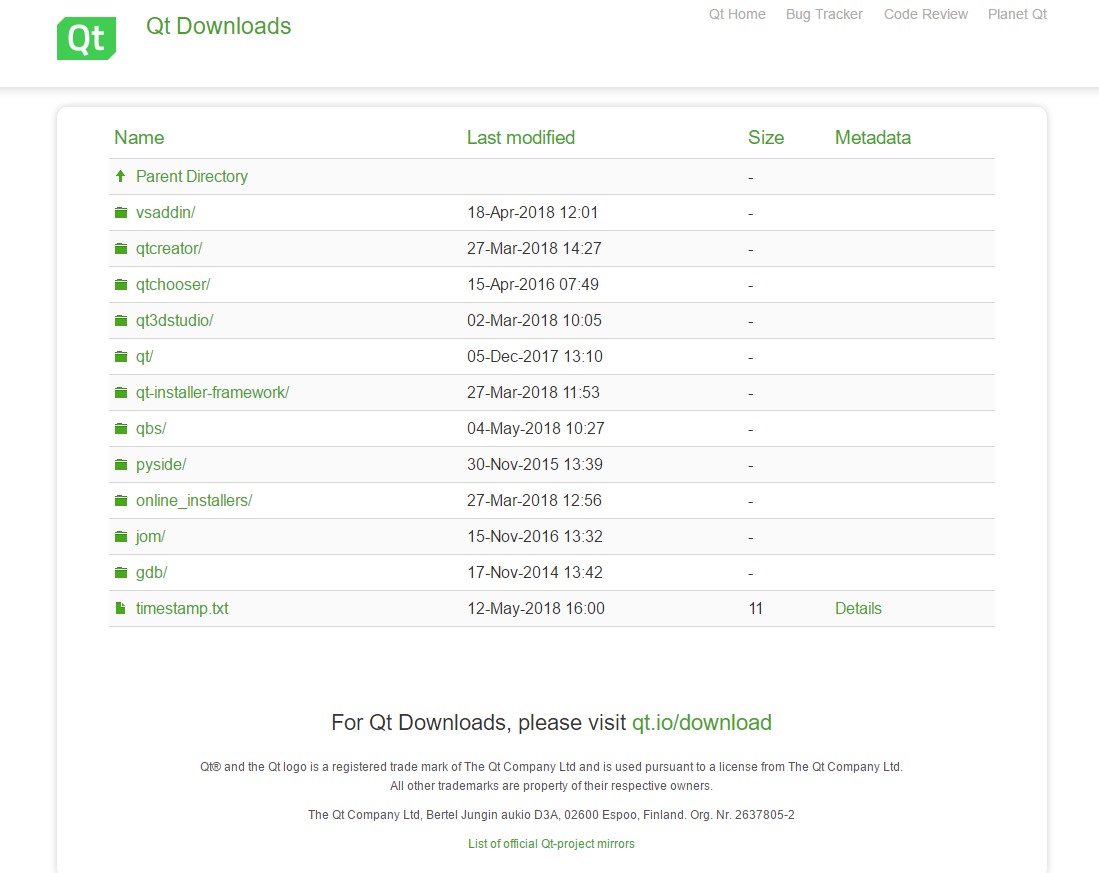Viewport: 1099px width, 873px height.
Task: Open the qbs/ folder link
Action: tap(151, 429)
